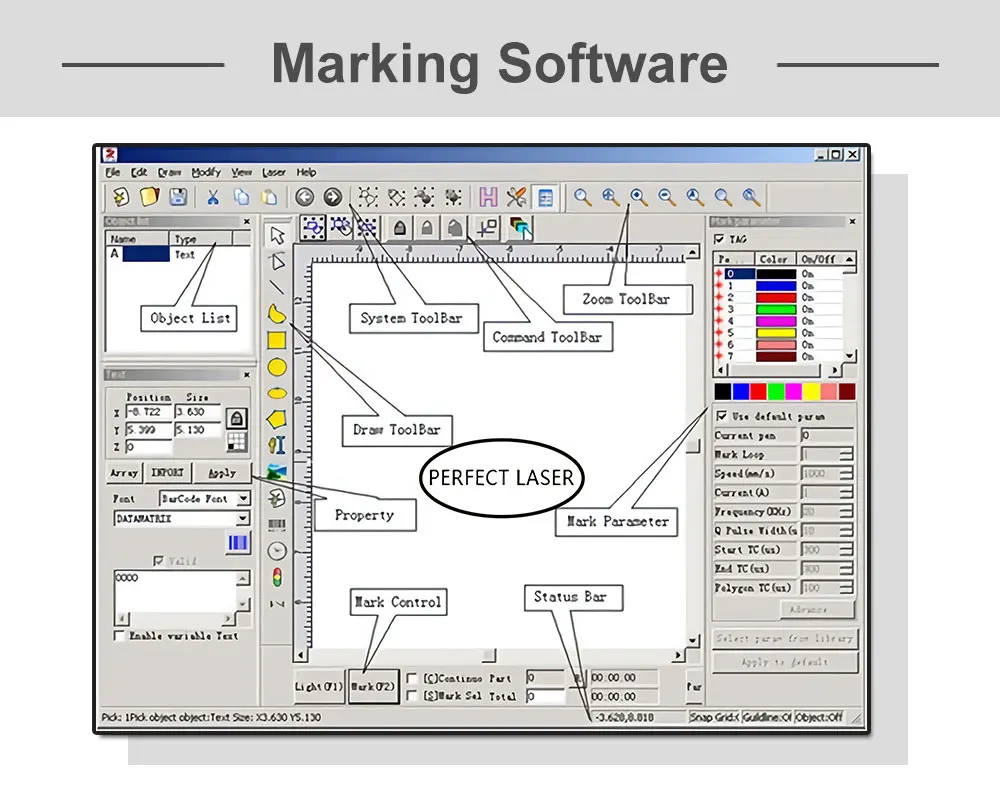The image size is (1000, 789).
Task: Click the Cut scissors icon
Action: pyautogui.click(x=213, y=197)
